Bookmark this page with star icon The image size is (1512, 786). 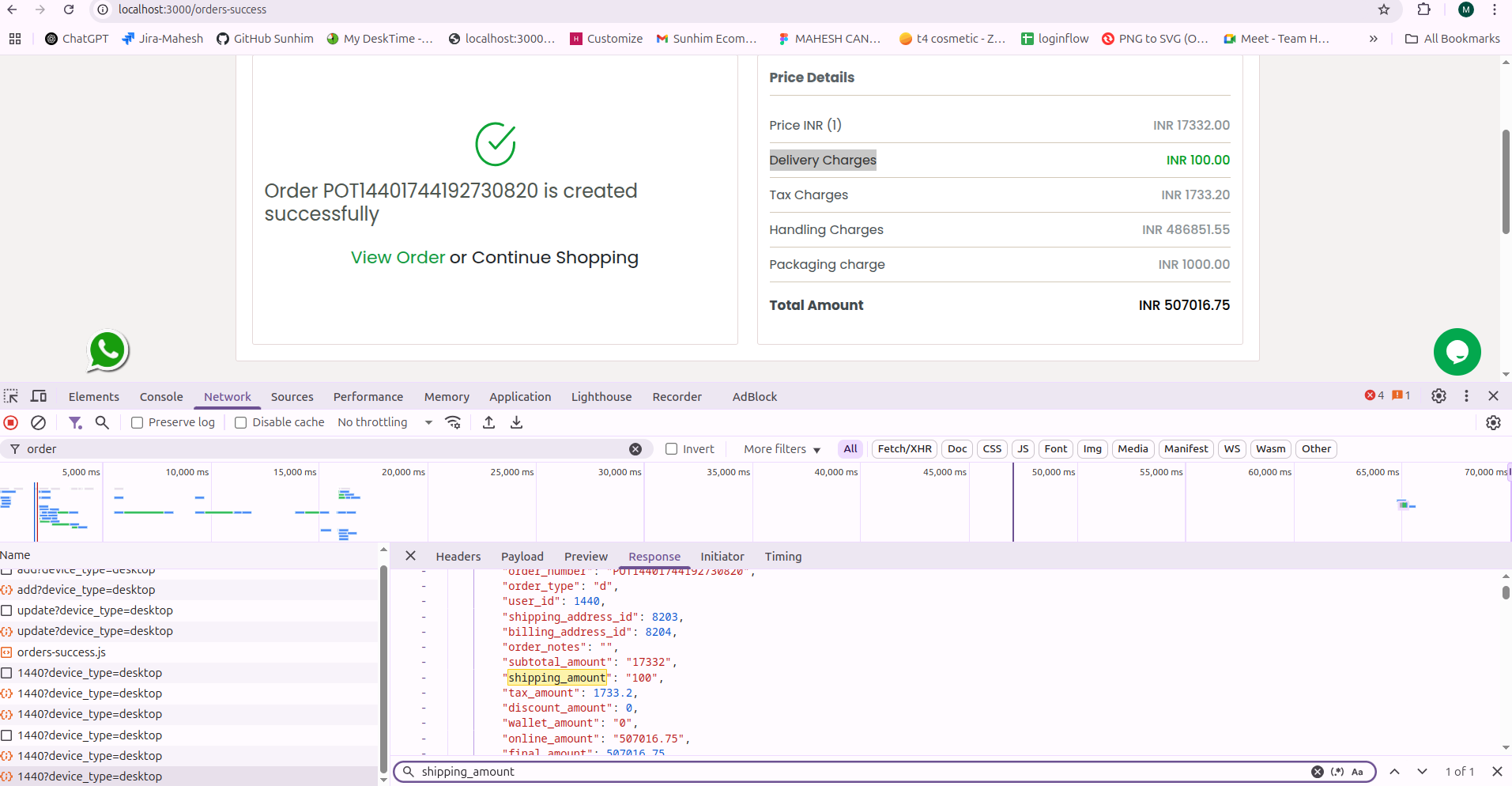[1383, 9]
